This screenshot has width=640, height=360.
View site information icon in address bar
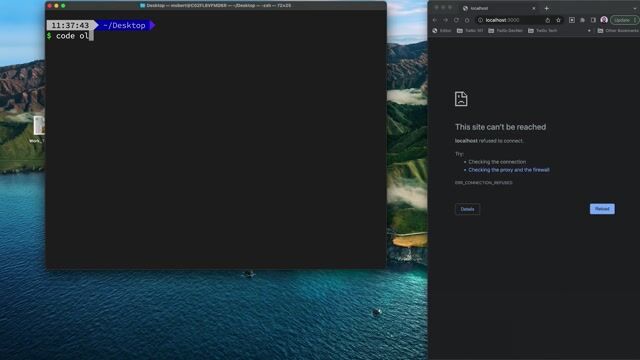[x=480, y=20]
